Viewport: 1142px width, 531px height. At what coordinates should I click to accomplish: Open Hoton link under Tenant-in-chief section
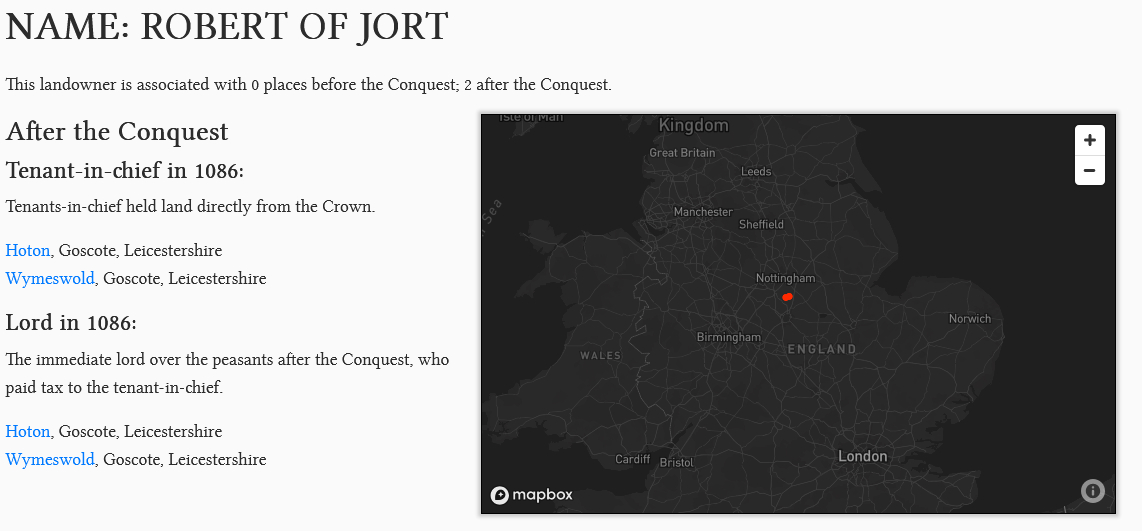tap(28, 250)
